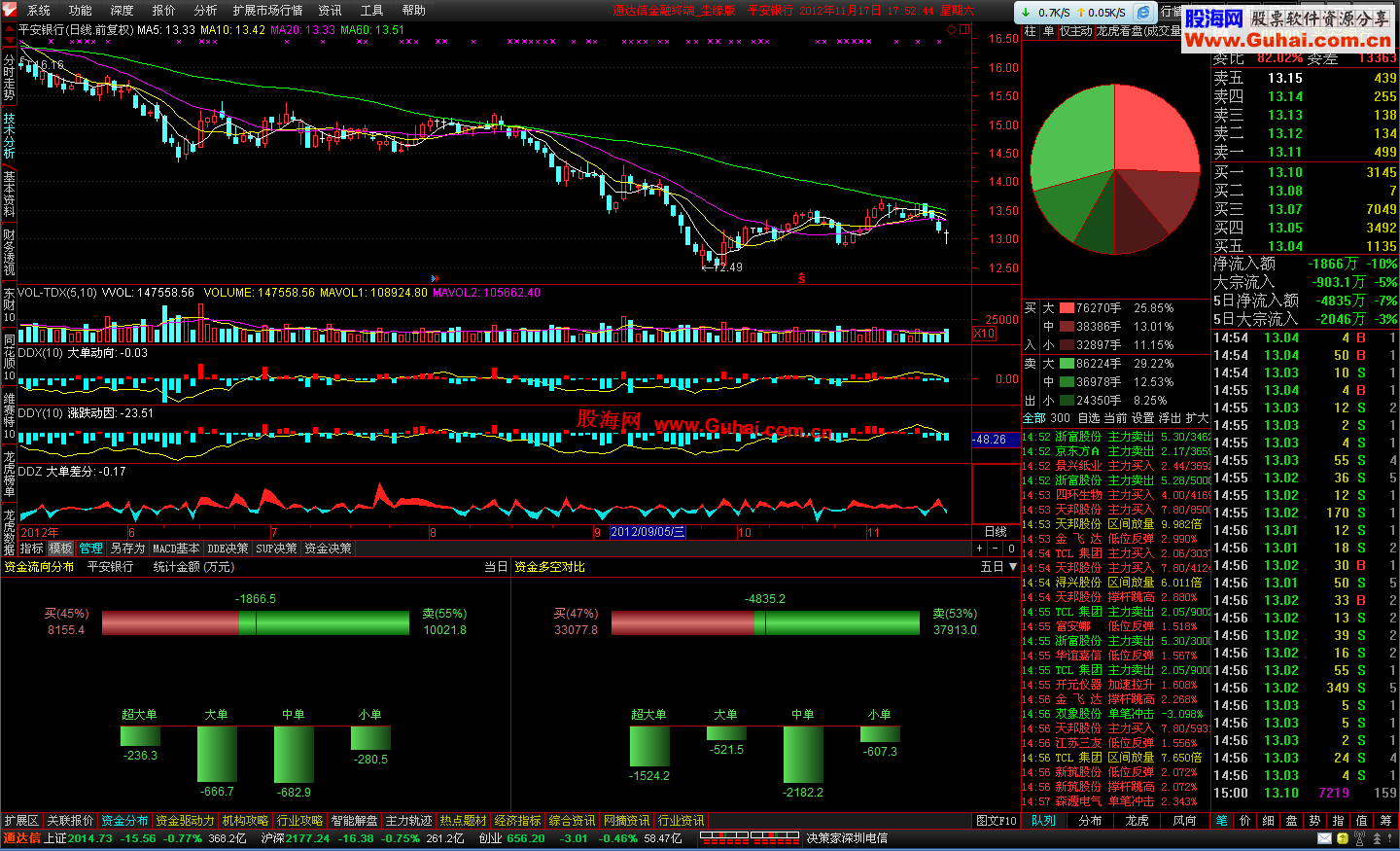Image resolution: width=1400 pixels, height=851 pixels.
Task: Click the buy/sell ratio bar in 资金流向分布
Action: coord(256,623)
